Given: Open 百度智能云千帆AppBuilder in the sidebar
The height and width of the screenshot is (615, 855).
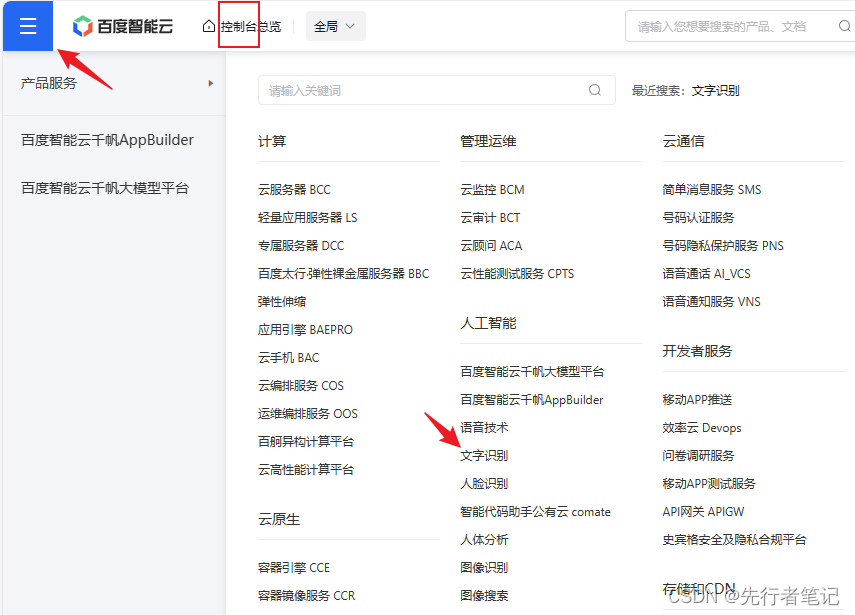Looking at the screenshot, I should 107,140.
